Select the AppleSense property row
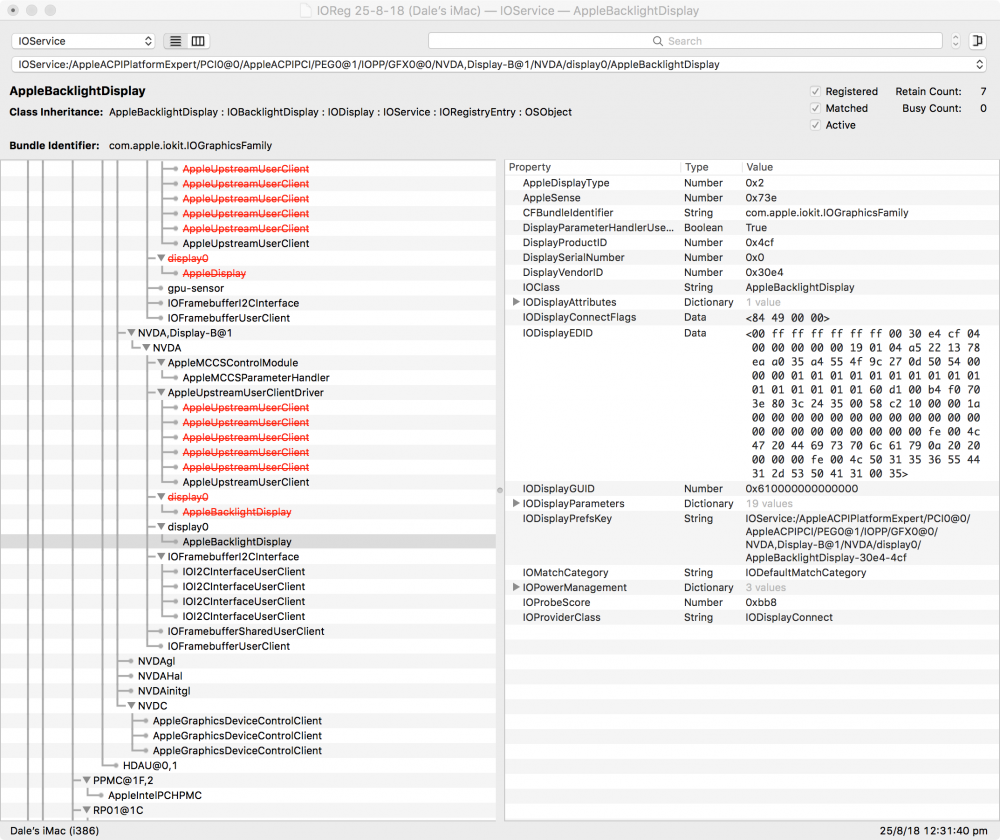Screen dimensions: 1000x840 [x=752, y=198]
